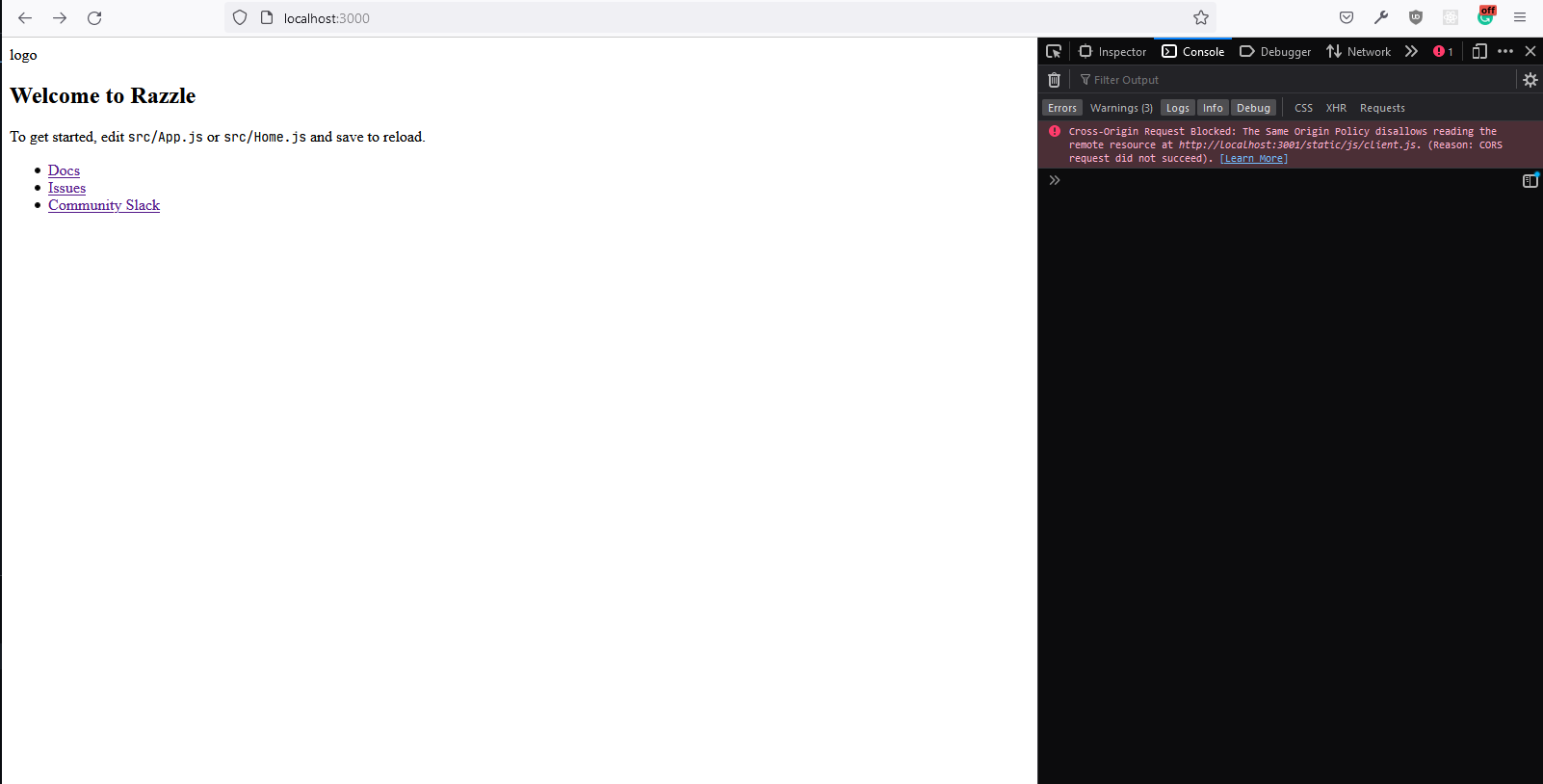Image resolution: width=1543 pixels, height=784 pixels.
Task: Reload the current page
Action: [94, 17]
